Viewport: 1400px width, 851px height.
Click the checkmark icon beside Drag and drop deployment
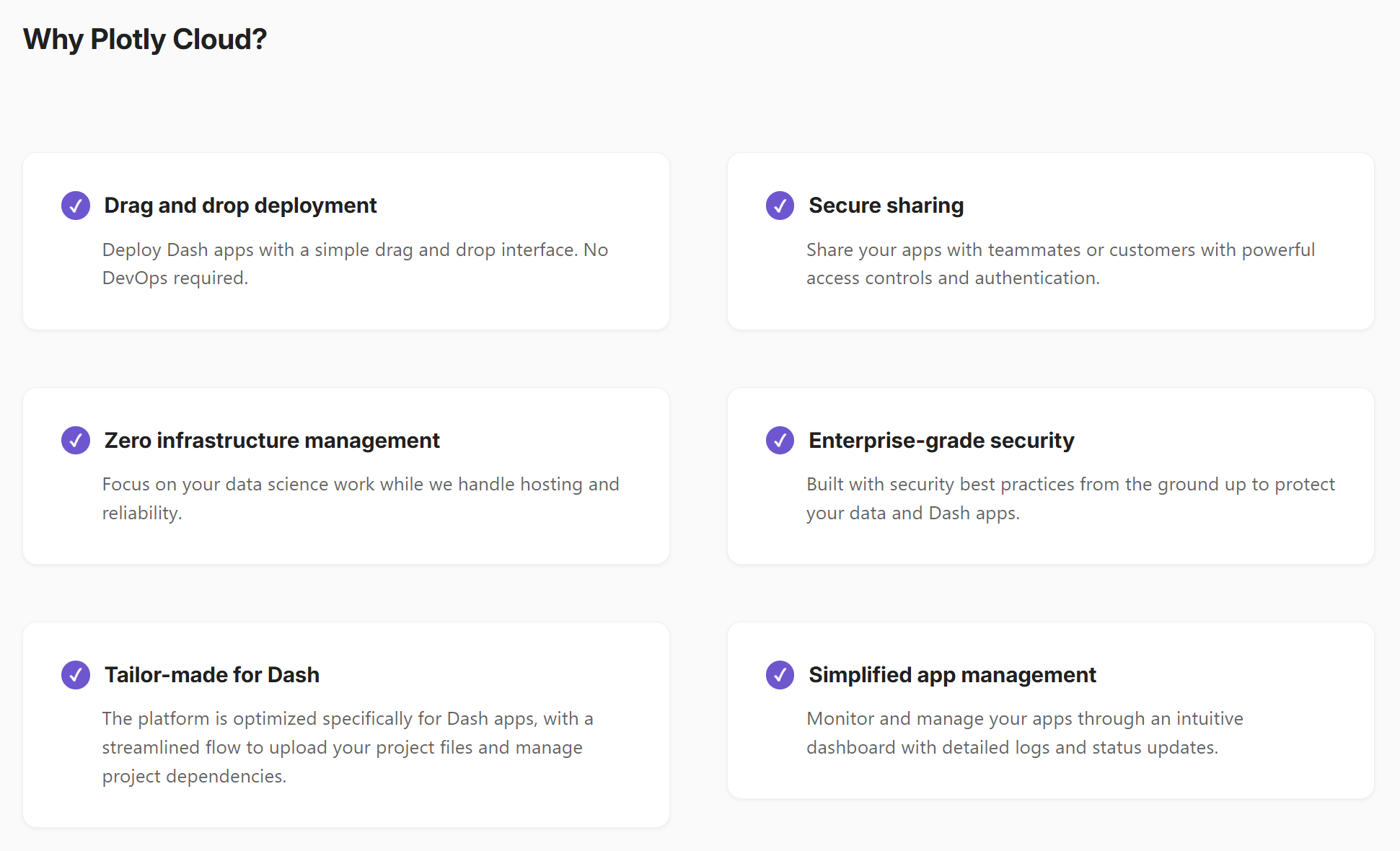[x=76, y=206]
